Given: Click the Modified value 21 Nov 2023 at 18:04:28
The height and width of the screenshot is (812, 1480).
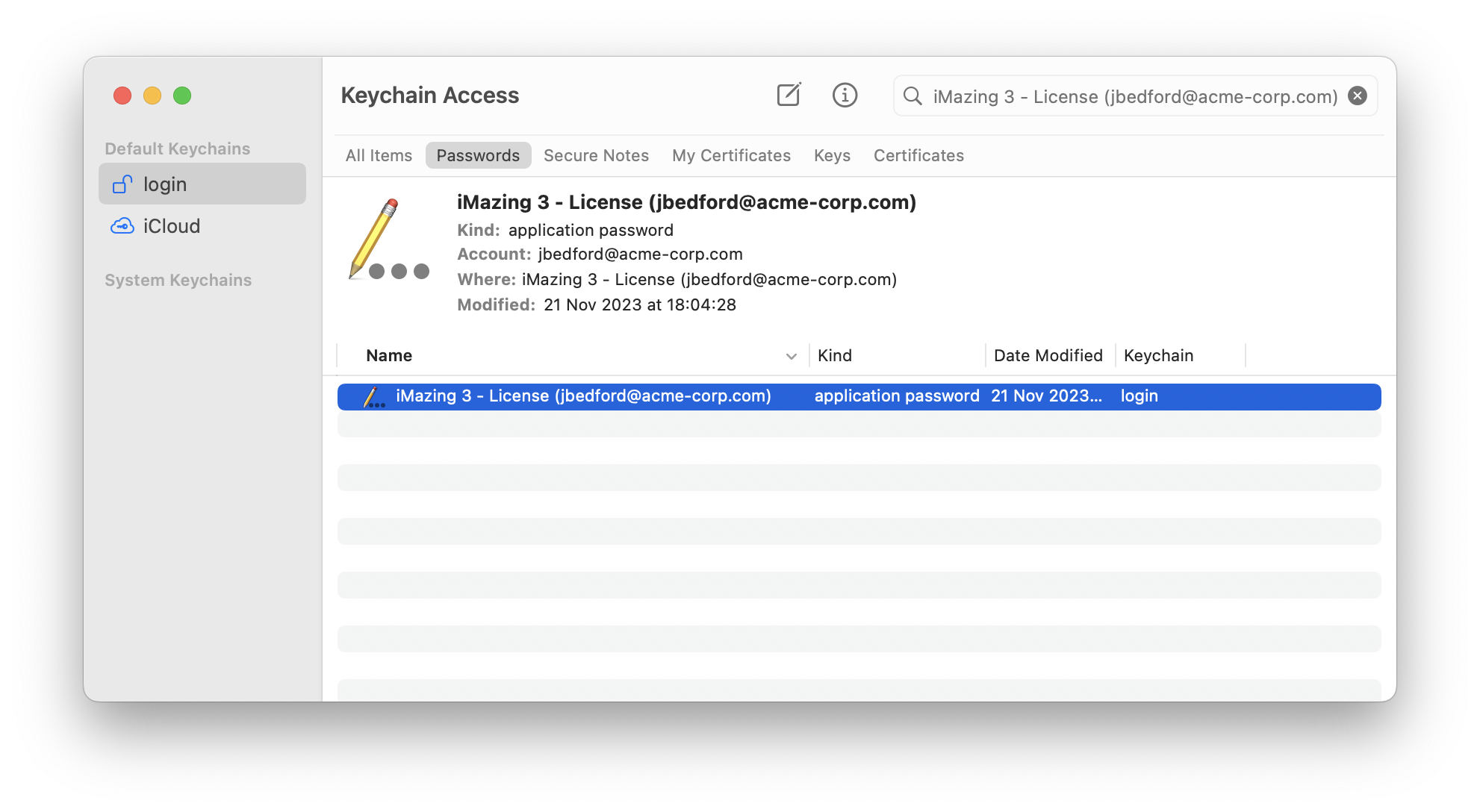Looking at the screenshot, I should point(639,304).
